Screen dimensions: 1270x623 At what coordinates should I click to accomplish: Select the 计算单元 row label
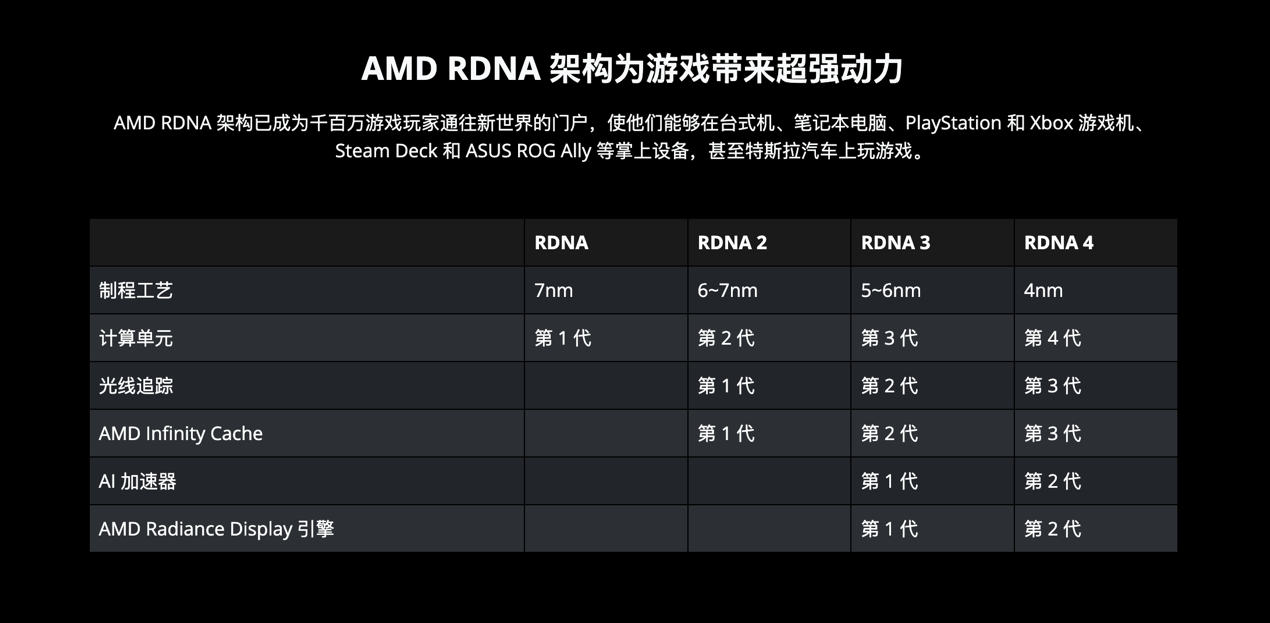(x=136, y=338)
